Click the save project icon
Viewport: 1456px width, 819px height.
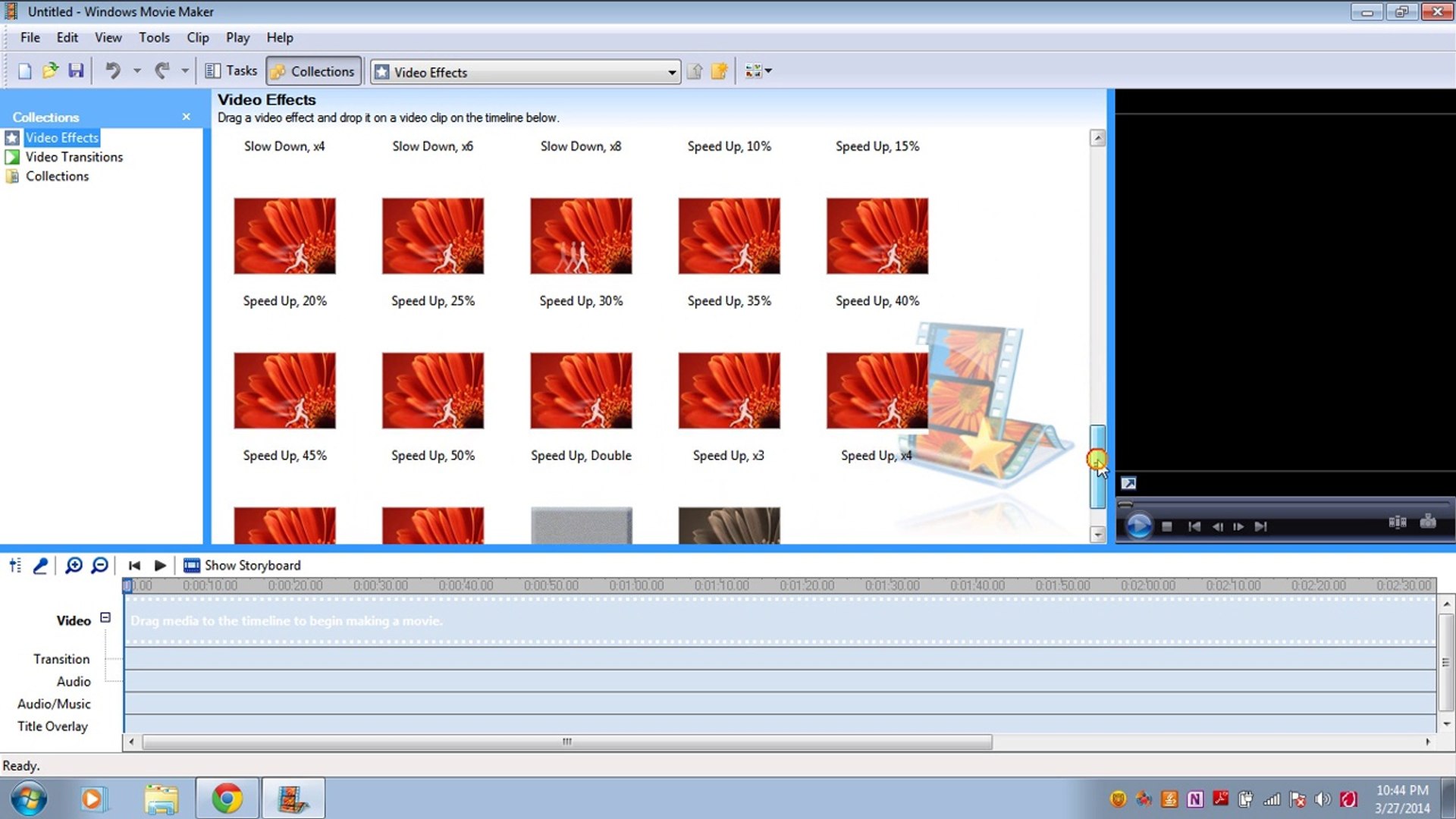click(x=76, y=71)
